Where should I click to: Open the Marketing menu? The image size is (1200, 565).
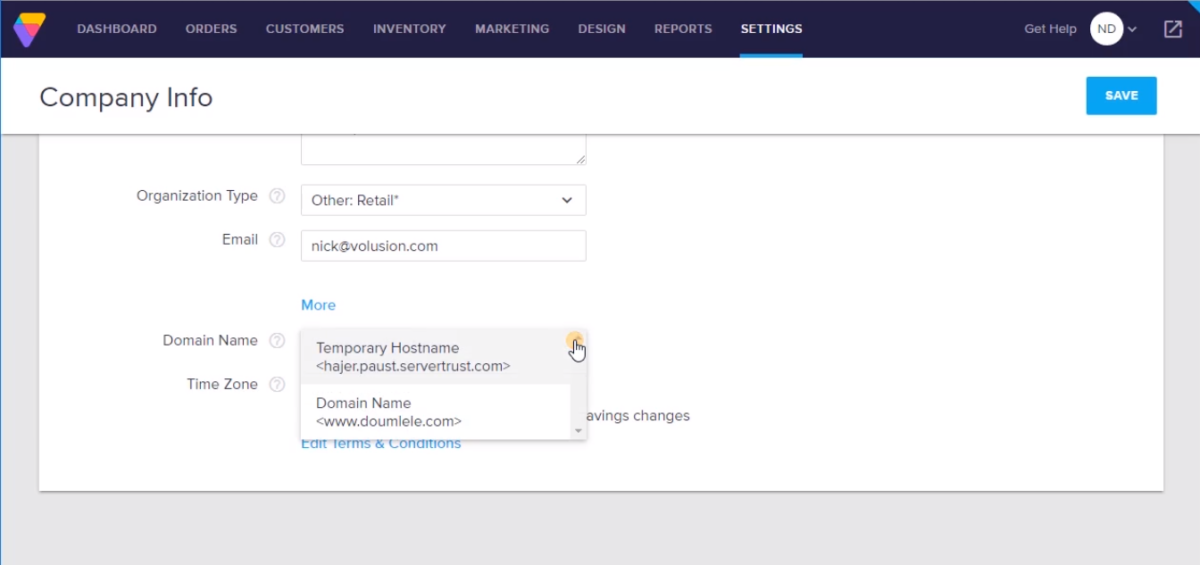click(x=512, y=29)
